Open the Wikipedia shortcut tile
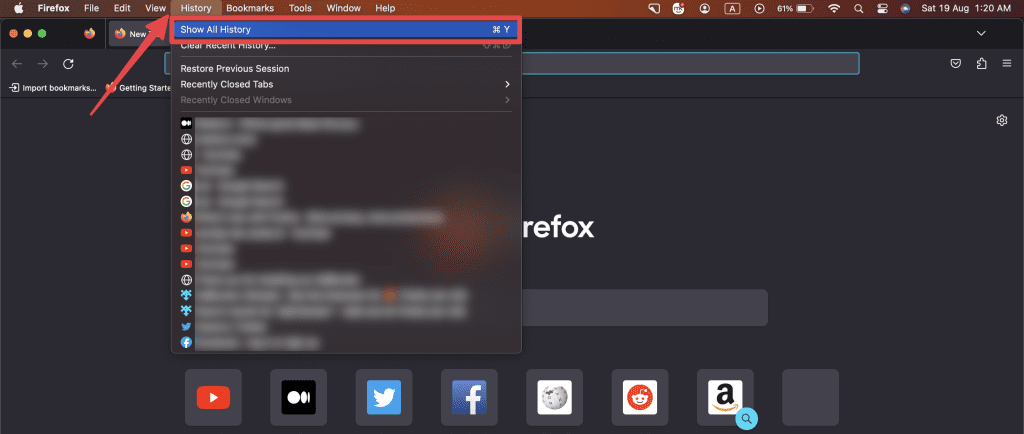1024x434 pixels. [x=554, y=397]
